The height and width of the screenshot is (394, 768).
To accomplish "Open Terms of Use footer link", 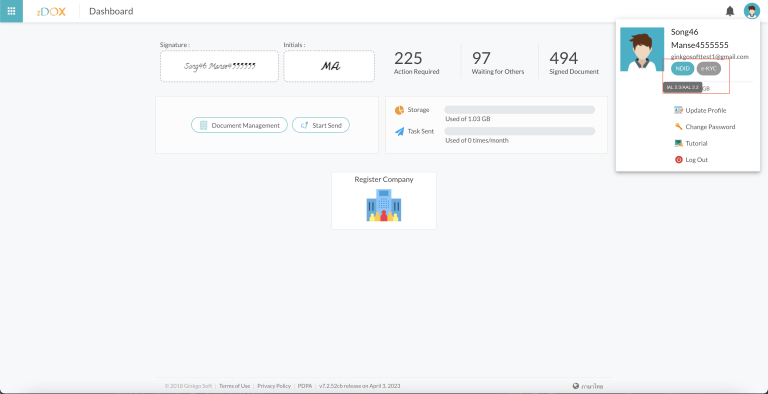I will pyautogui.click(x=234, y=386).
